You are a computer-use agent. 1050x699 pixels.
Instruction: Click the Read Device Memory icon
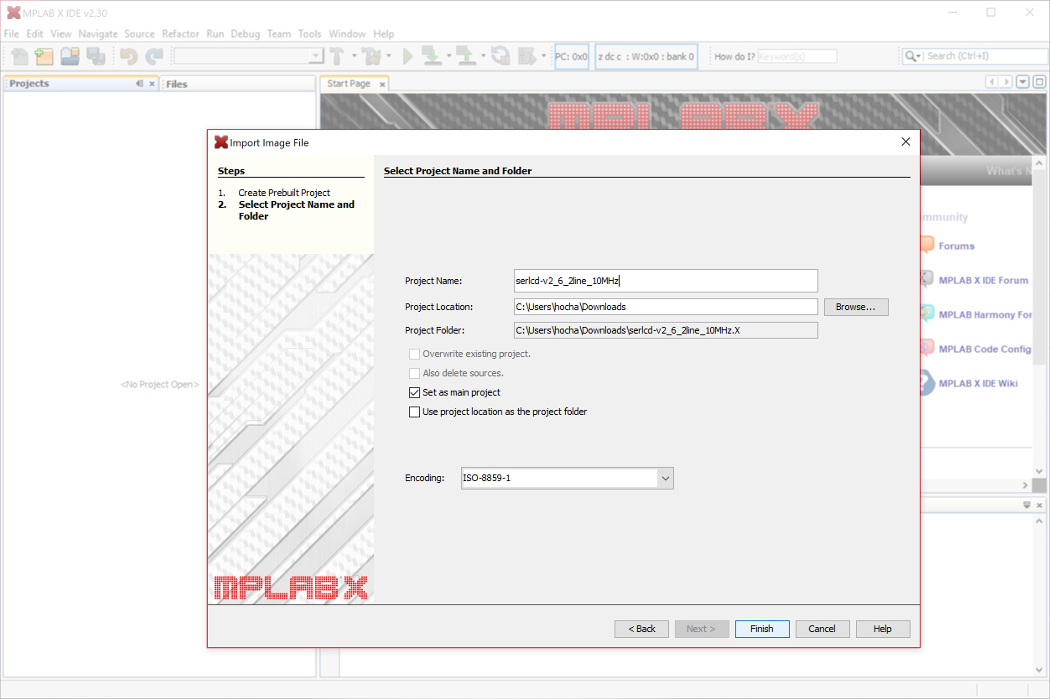(465, 56)
